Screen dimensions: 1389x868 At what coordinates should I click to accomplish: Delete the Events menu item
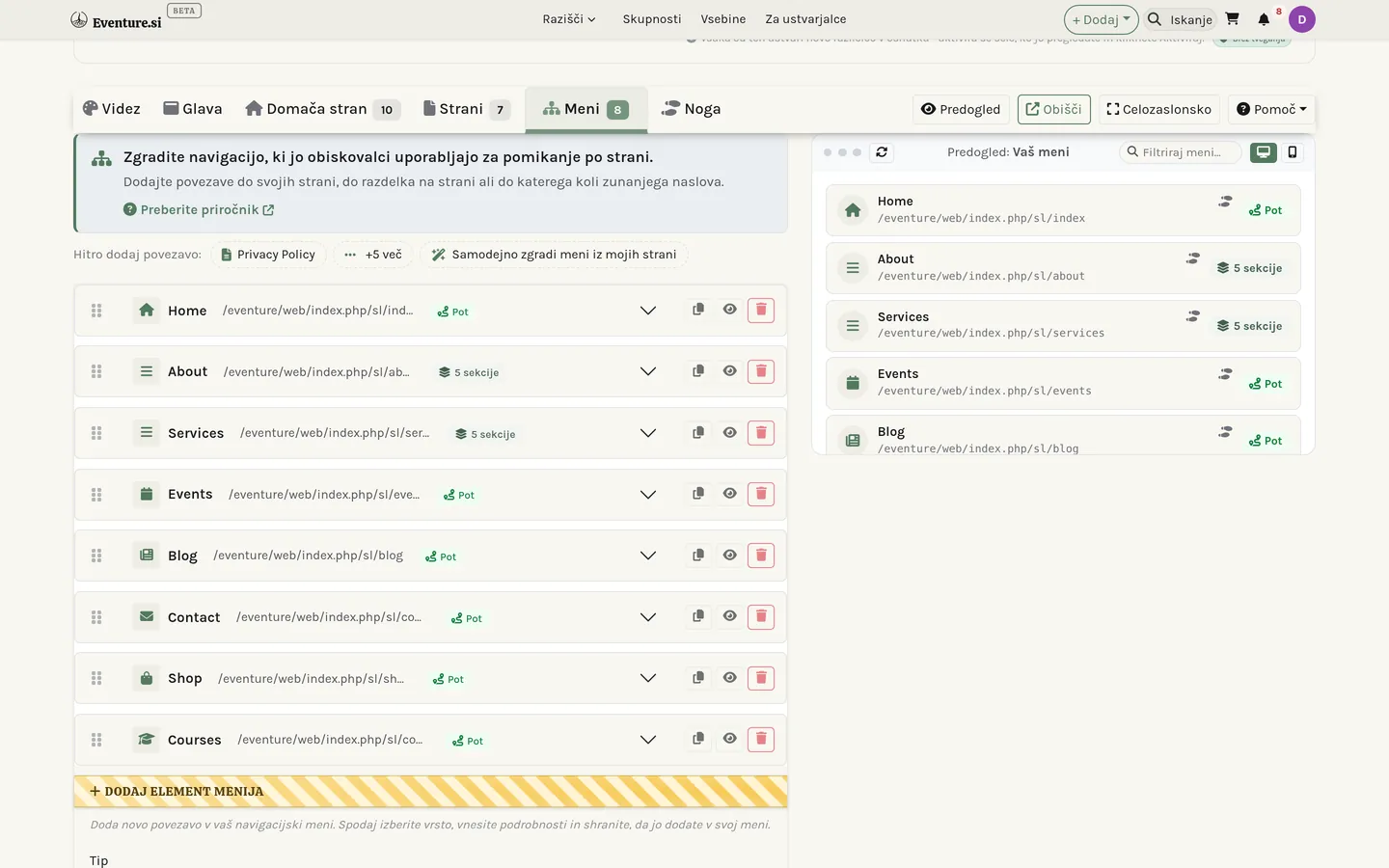[761, 494]
